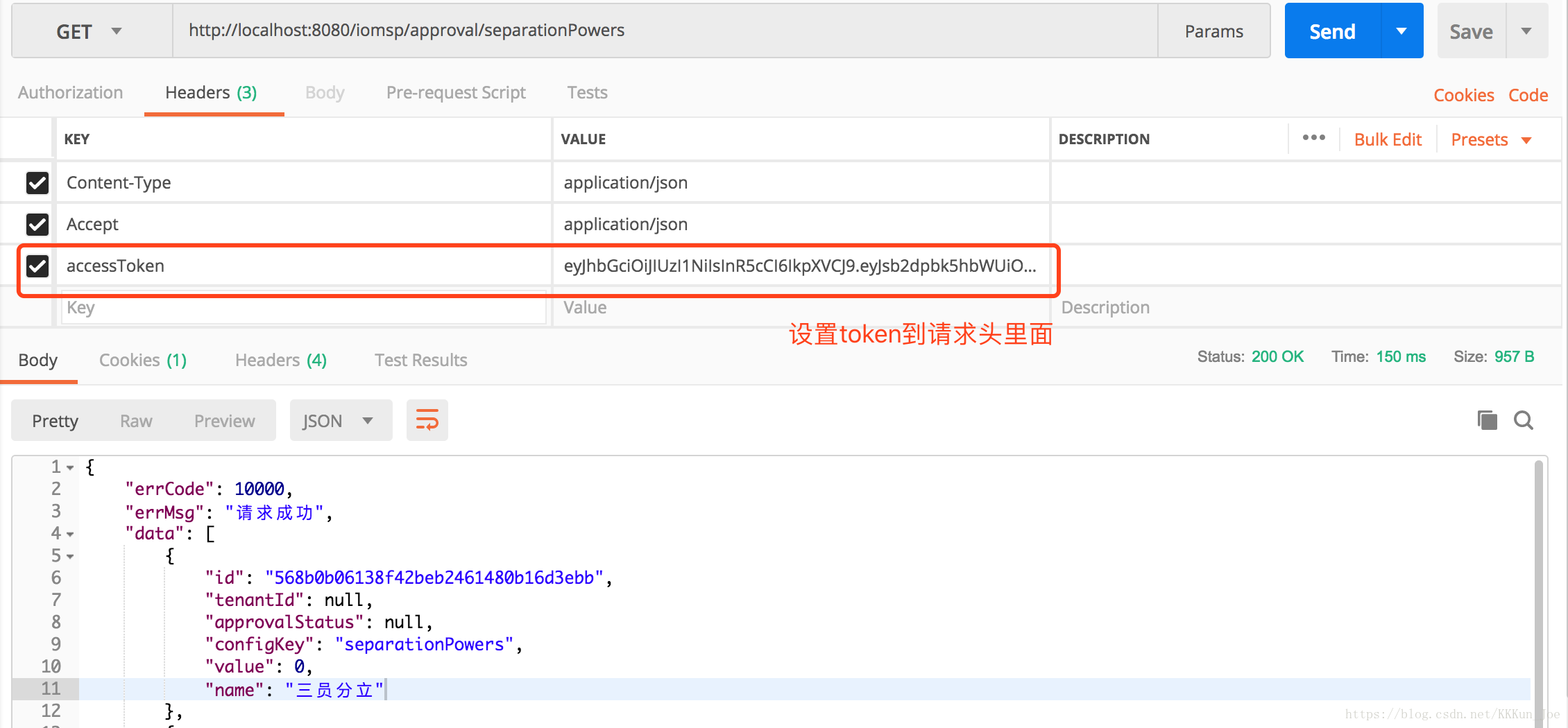Image resolution: width=1568 pixels, height=728 pixels.
Task: Open the Presets dropdown
Action: (1491, 139)
